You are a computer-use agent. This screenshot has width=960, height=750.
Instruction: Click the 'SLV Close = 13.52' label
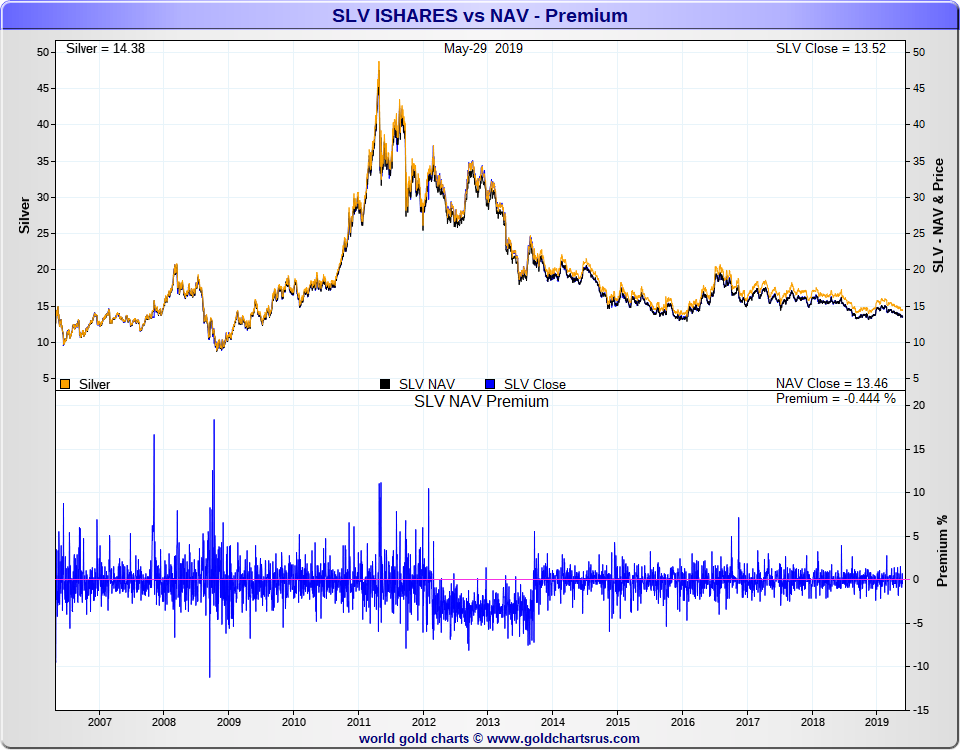831,48
